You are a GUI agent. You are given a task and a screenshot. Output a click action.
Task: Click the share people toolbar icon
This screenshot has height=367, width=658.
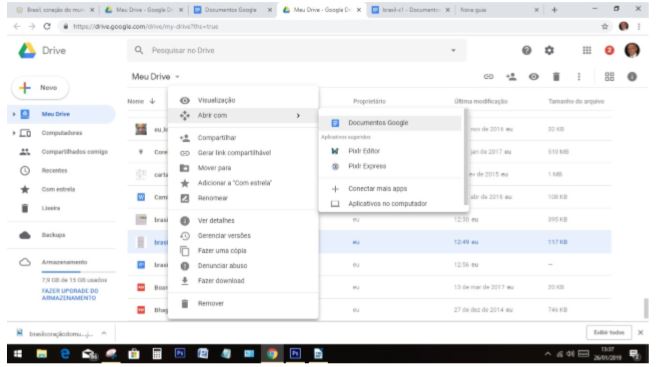(511, 77)
